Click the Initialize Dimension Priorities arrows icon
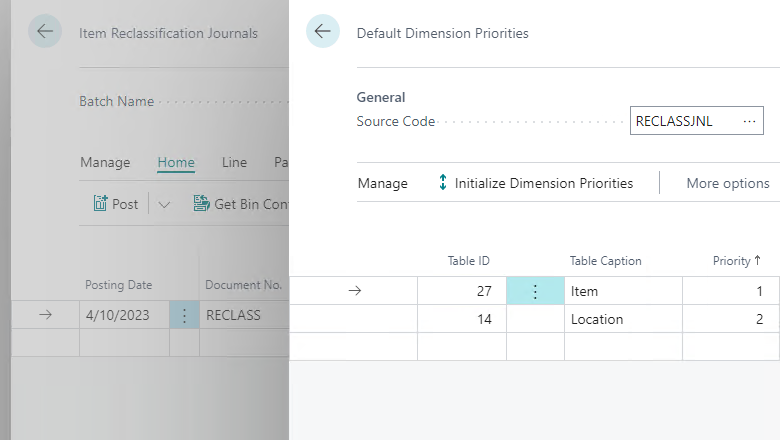 point(443,182)
